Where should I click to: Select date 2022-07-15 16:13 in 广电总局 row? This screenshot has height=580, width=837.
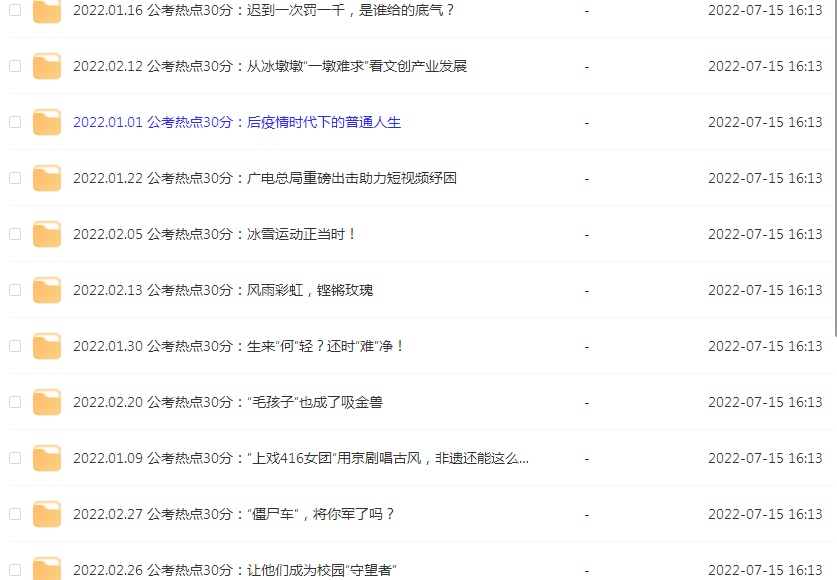(765, 178)
